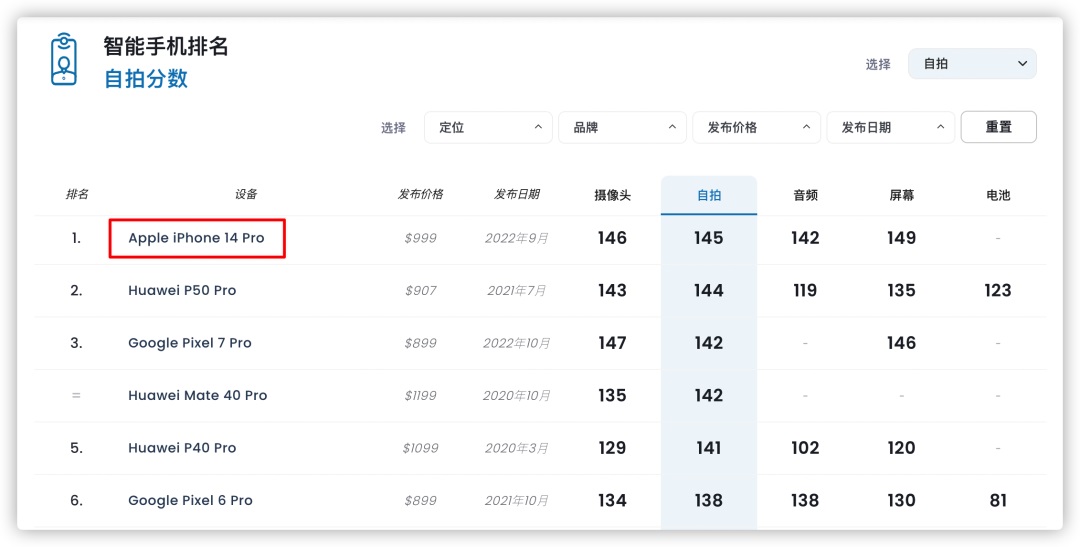The height and width of the screenshot is (547, 1080).
Task: Expand the 品牌 filter dropdown
Action: [x=622, y=127]
